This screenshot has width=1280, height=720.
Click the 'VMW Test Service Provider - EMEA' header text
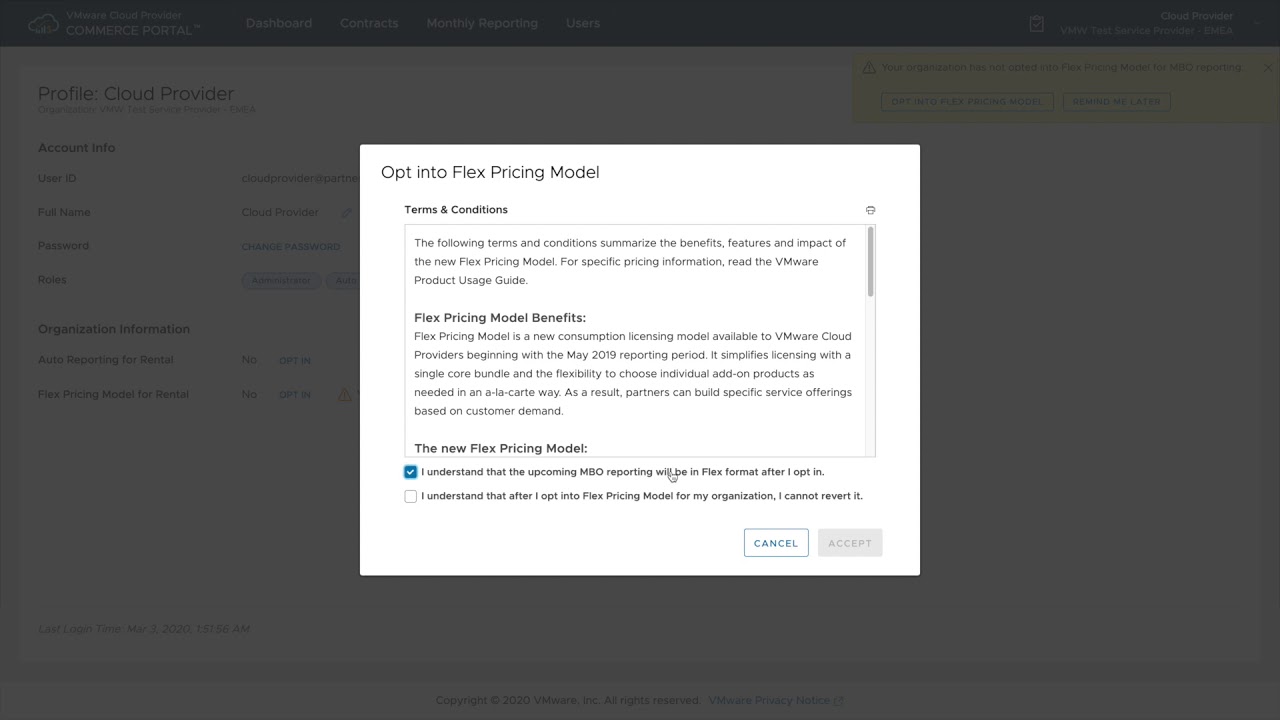tap(1147, 31)
